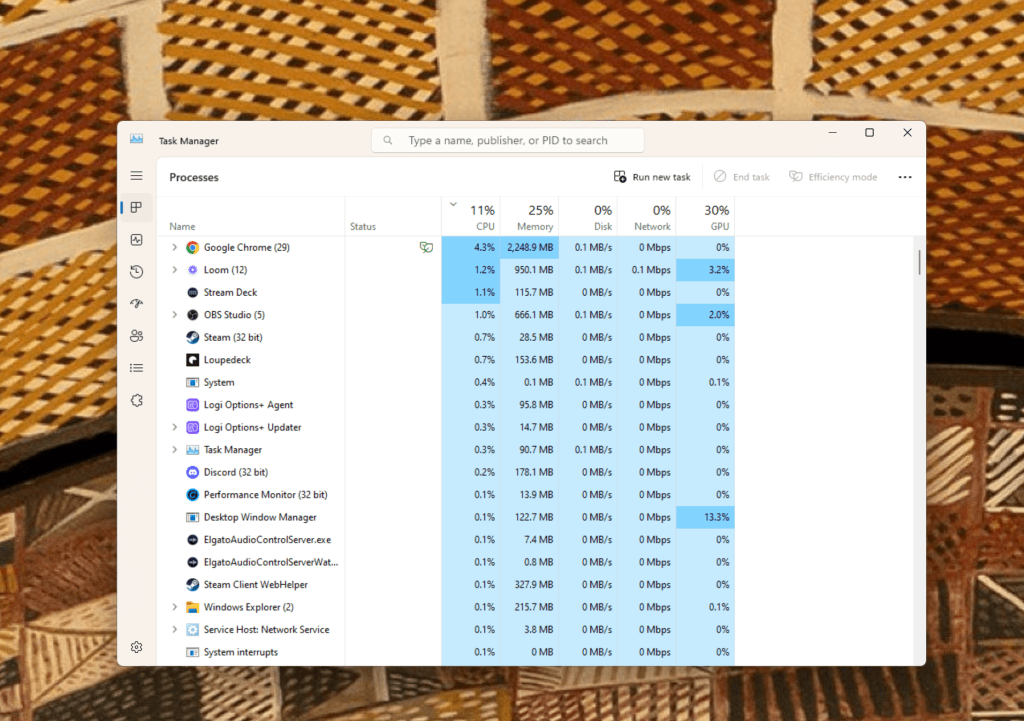Minimize the Task Manager window
Image resolution: width=1024 pixels, height=721 pixels.
[x=832, y=133]
